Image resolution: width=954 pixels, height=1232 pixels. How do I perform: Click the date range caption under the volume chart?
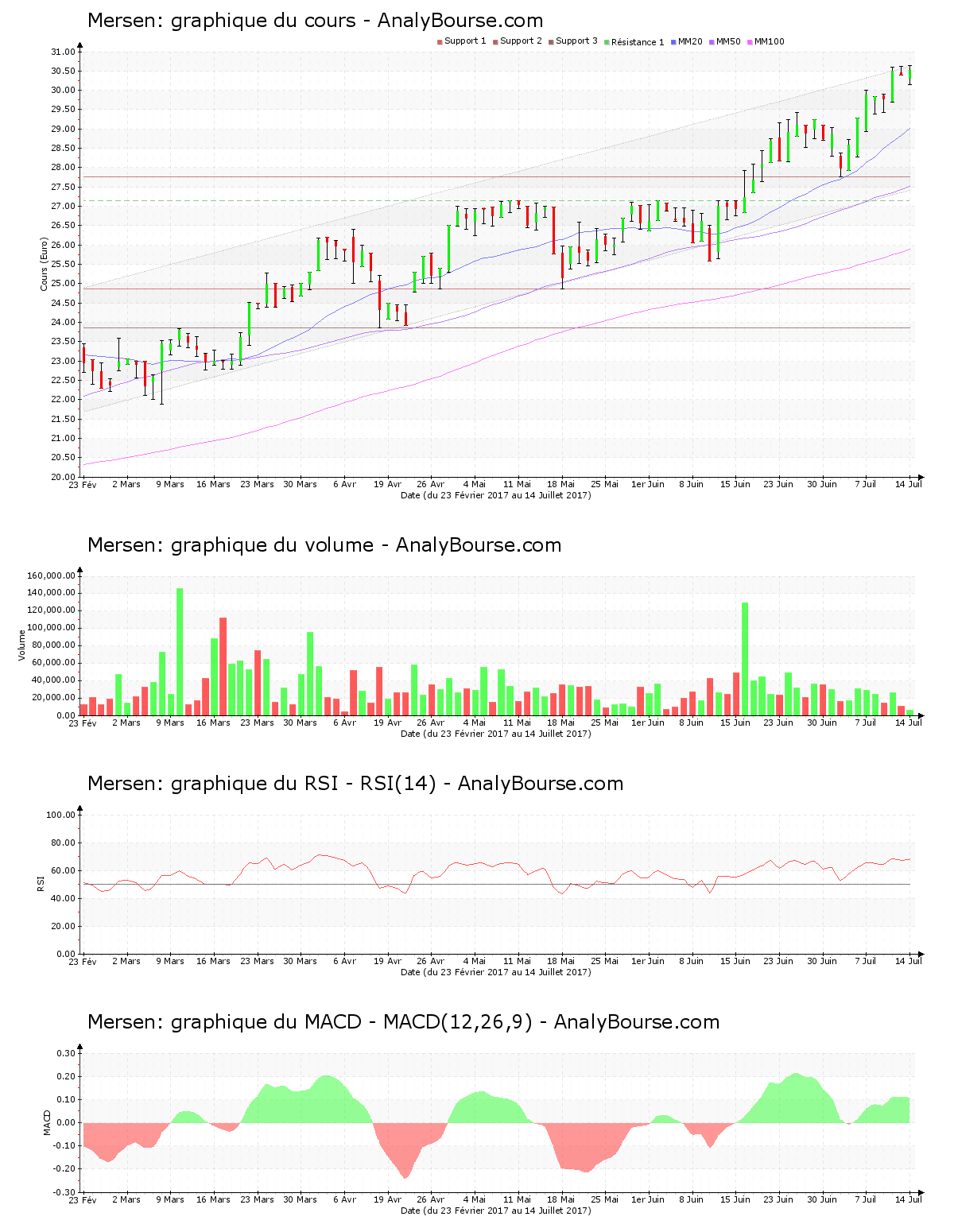coord(496,734)
